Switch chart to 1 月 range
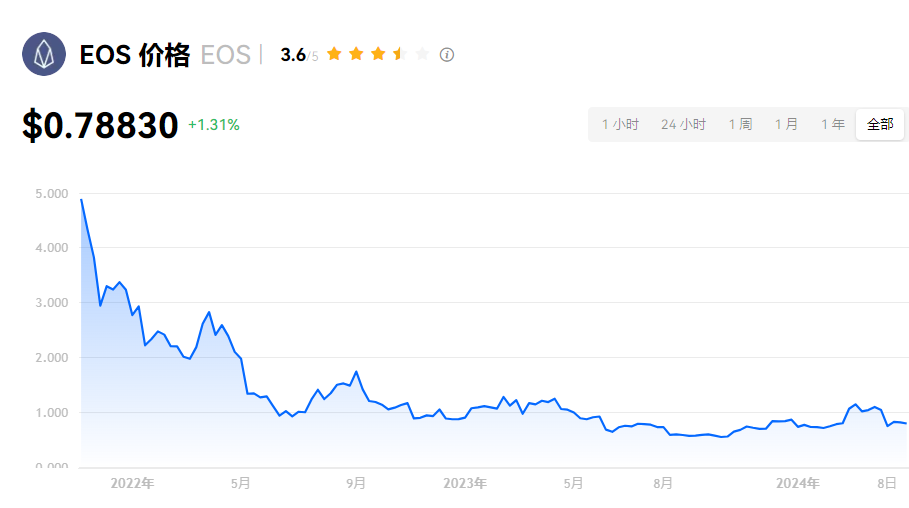Image resolution: width=909 pixels, height=508 pixels. (x=786, y=125)
